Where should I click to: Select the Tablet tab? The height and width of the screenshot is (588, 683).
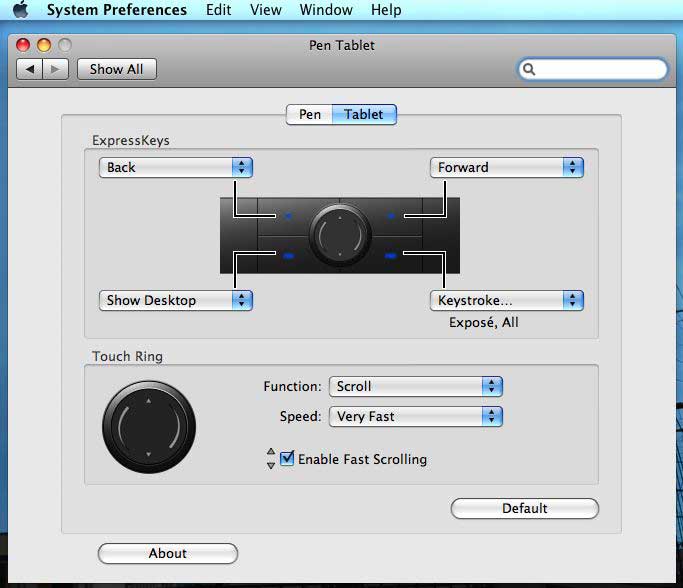(x=364, y=115)
